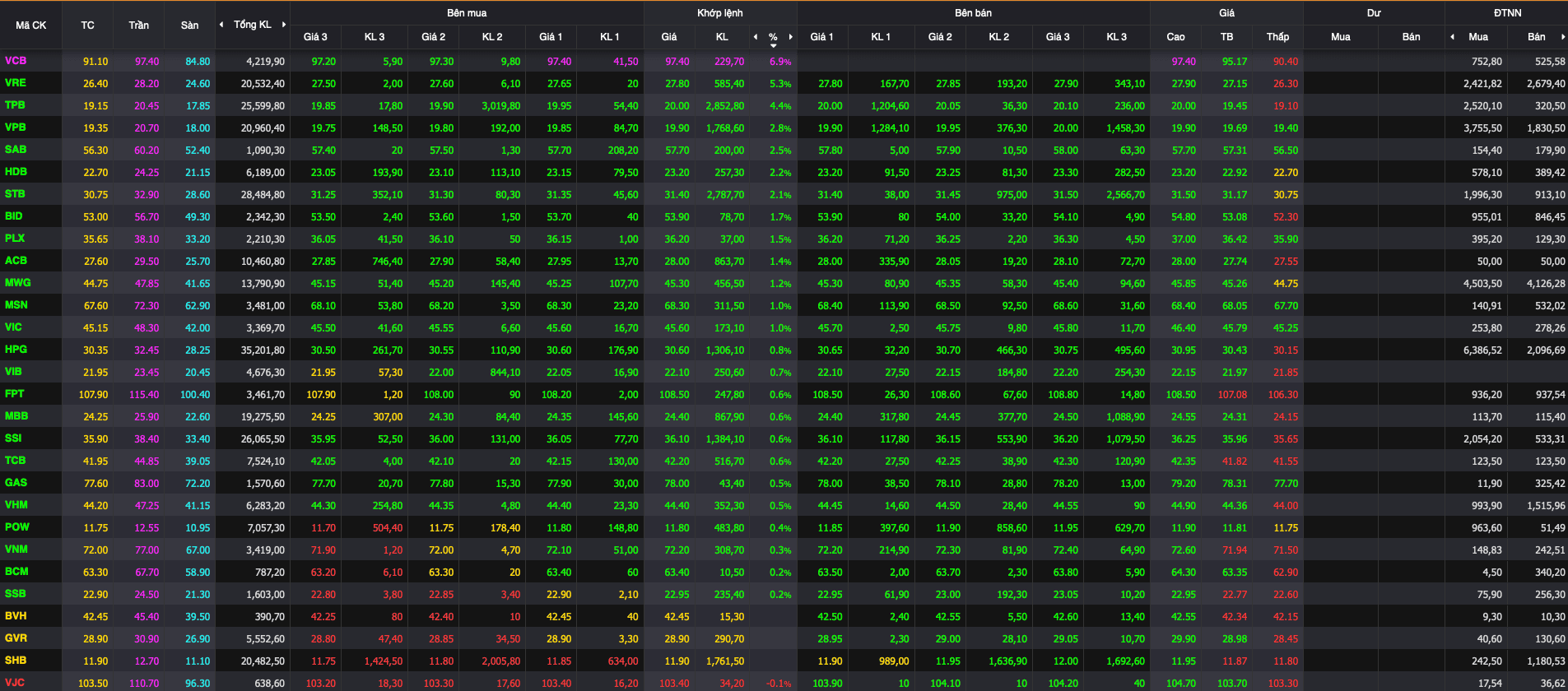Click the left arrow beside Tổng KL header

221,25
